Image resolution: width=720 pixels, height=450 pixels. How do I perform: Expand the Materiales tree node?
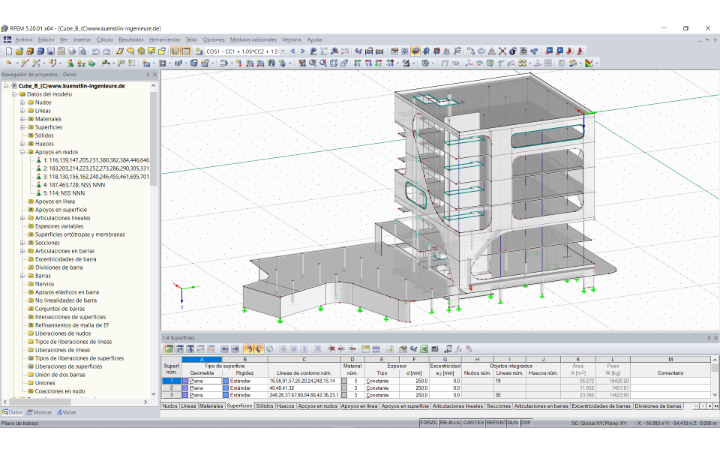tap(22, 119)
